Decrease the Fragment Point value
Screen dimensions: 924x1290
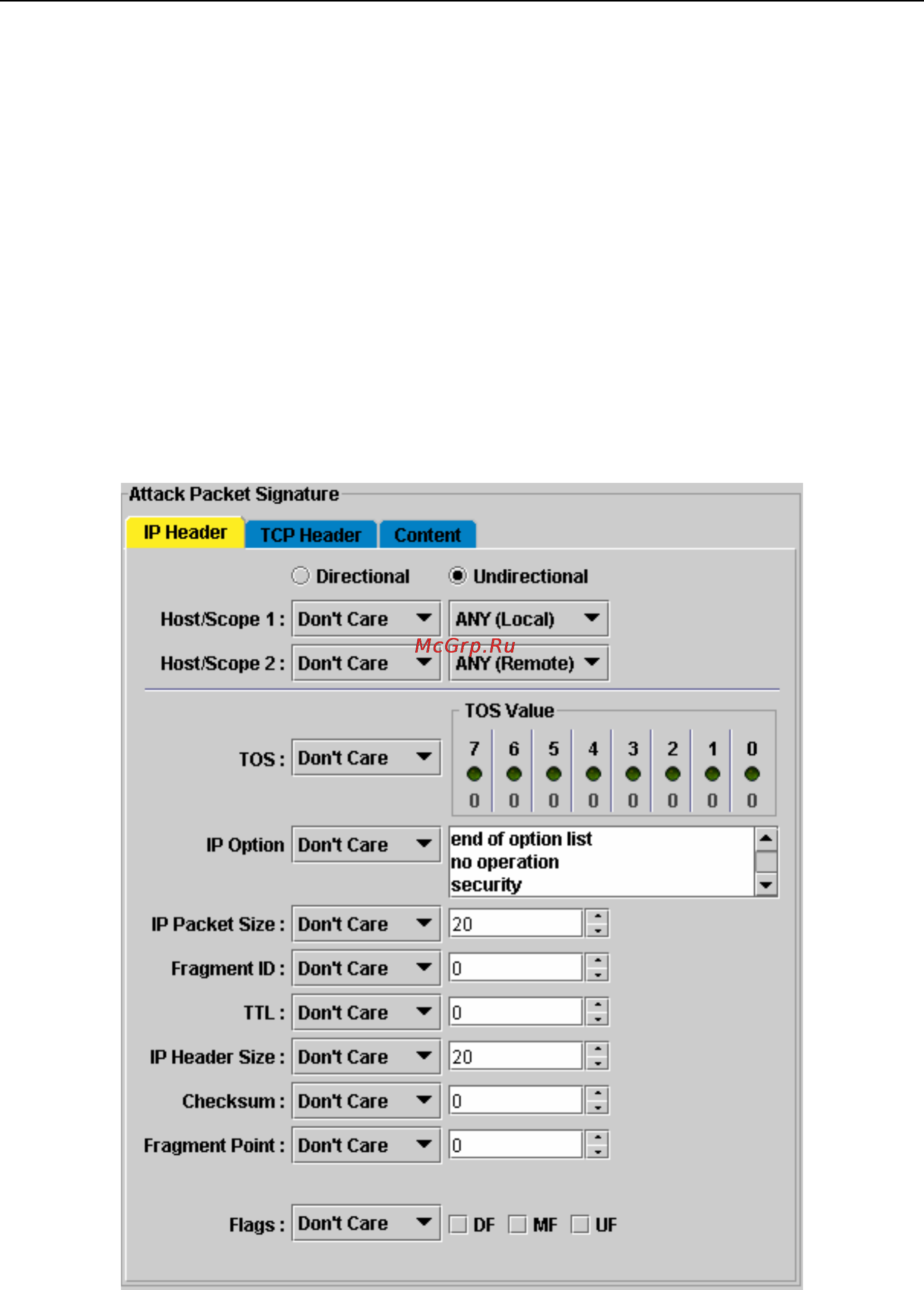click(598, 1152)
